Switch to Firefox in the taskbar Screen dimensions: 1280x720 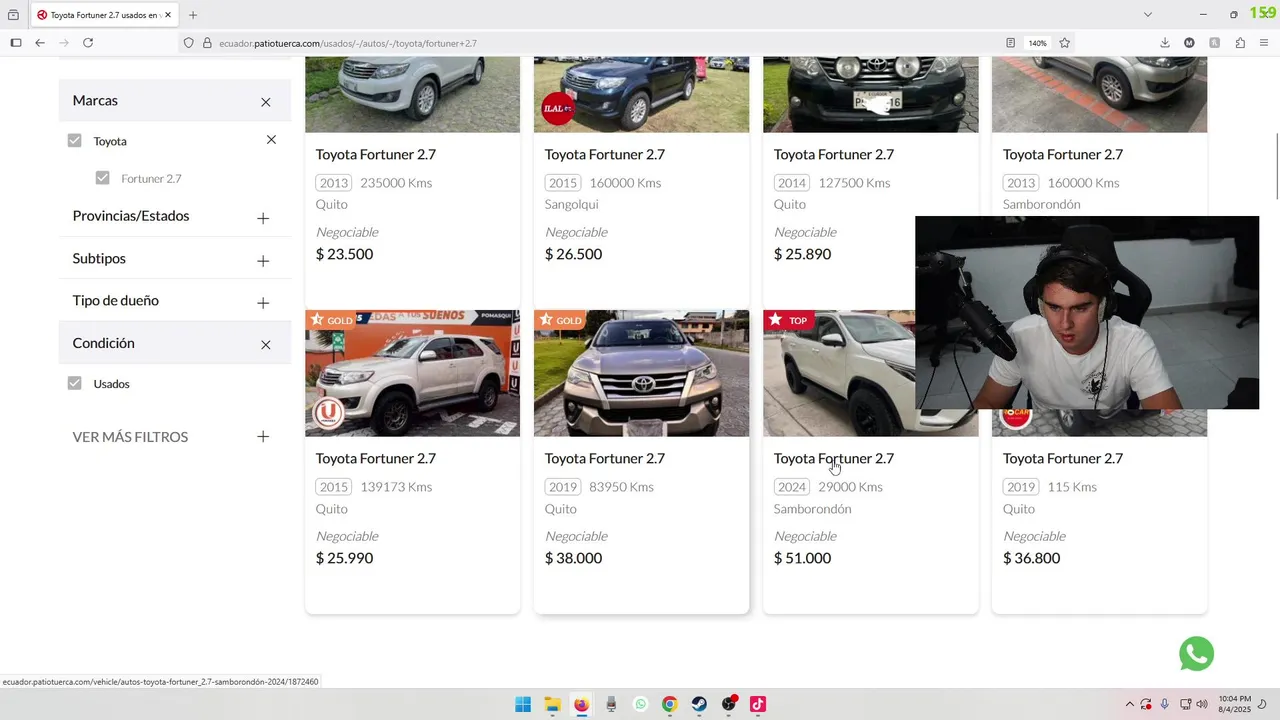(x=581, y=704)
